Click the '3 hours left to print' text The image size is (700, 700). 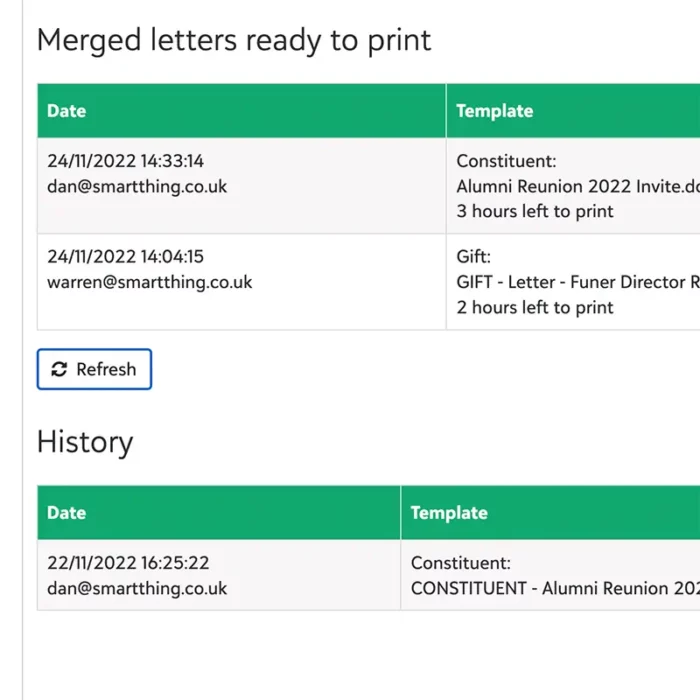click(x=535, y=212)
